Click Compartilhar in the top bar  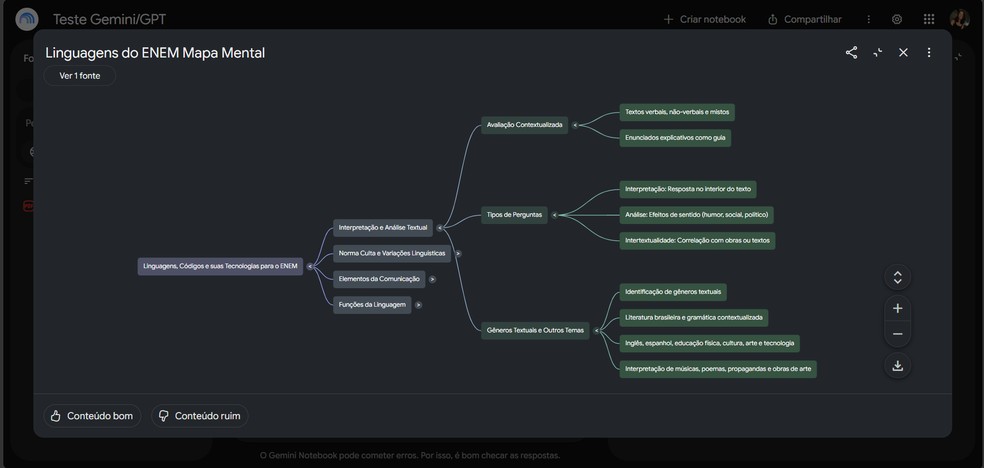[x=805, y=19]
